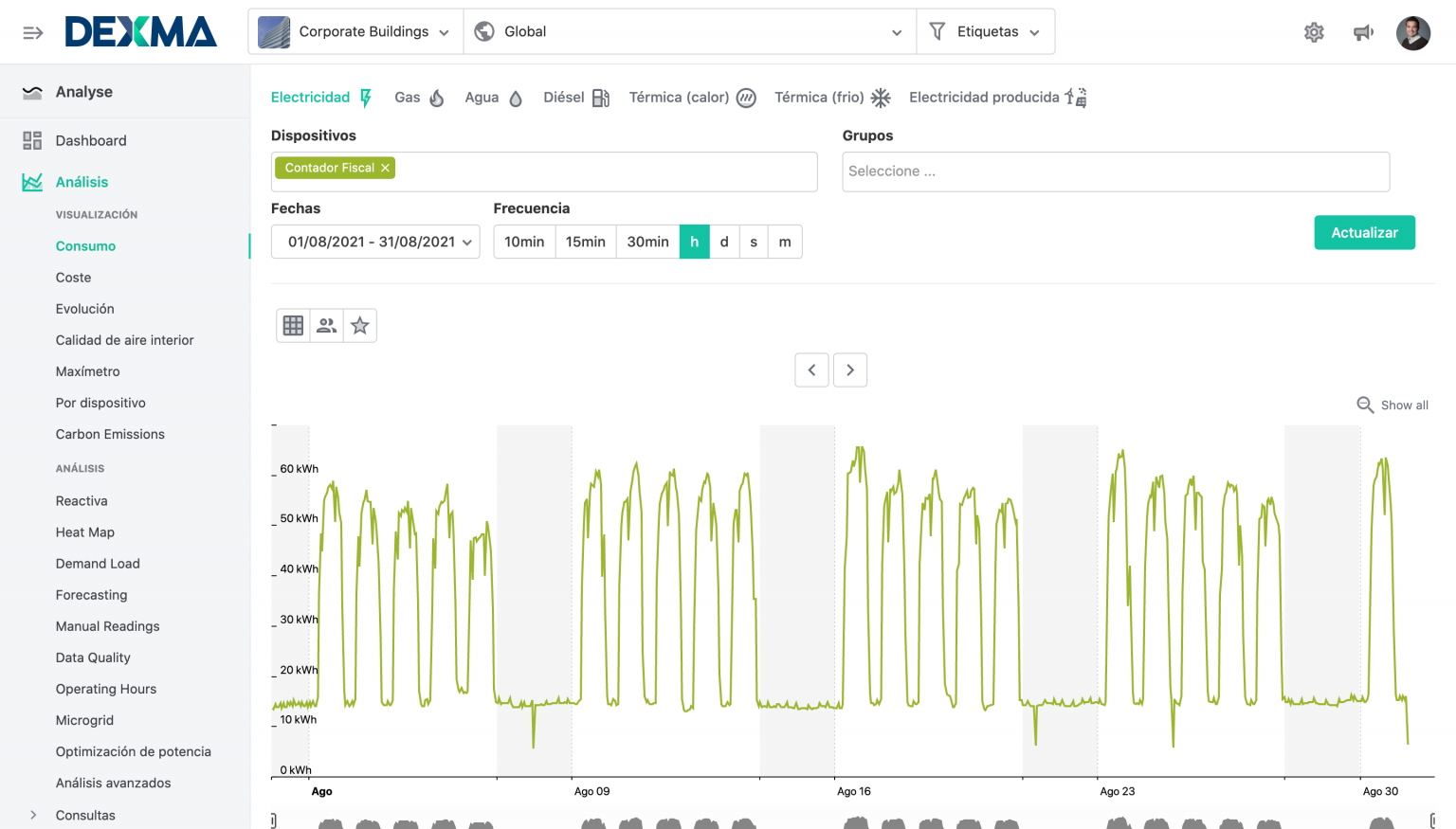
Task: Set frequency to daily (d)
Action: pos(724,242)
